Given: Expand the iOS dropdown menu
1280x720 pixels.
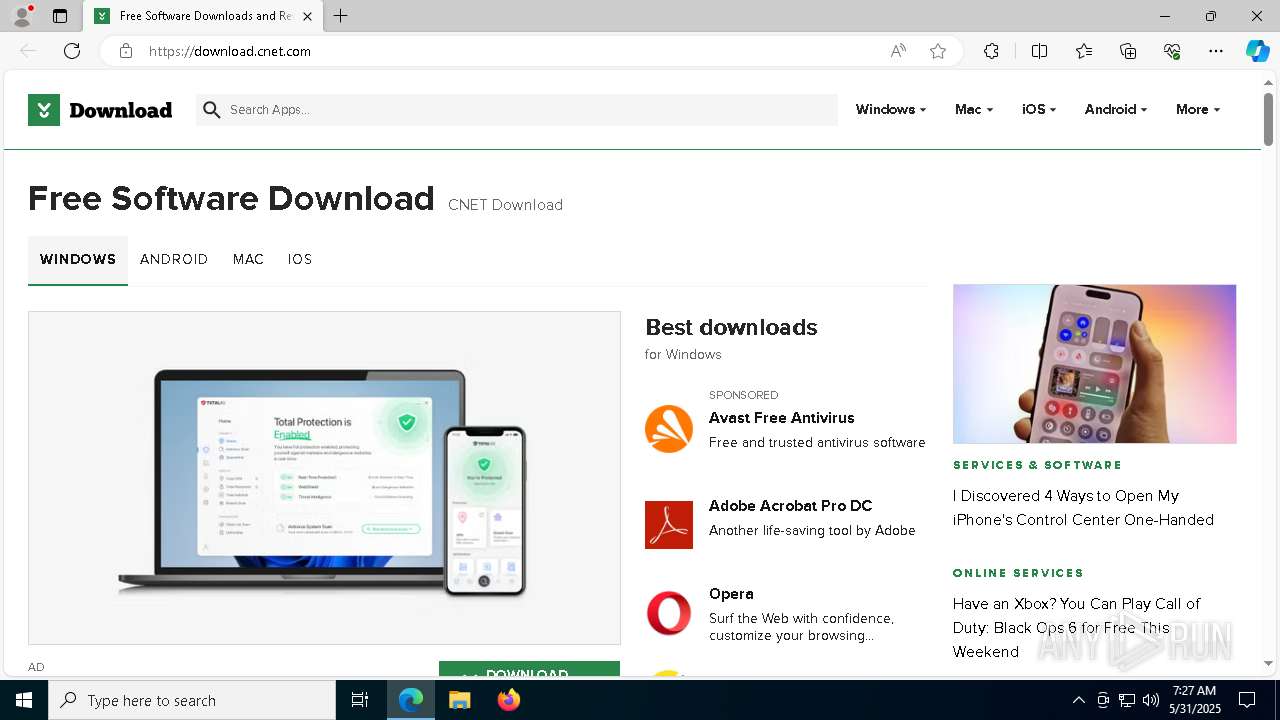Looking at the screenshot, I should click(1039, 110).
